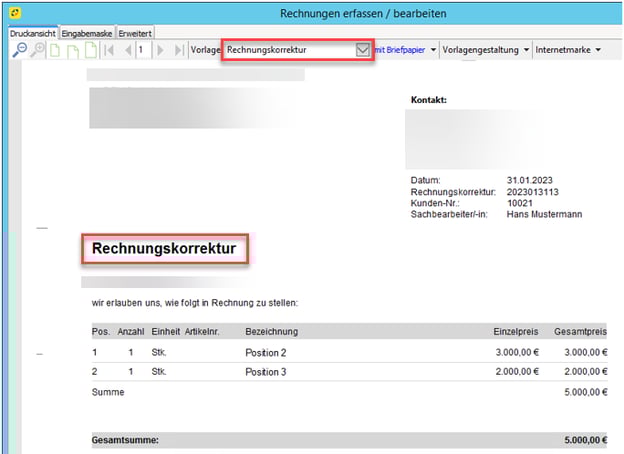
Task: Jump to the first page arrow
Action: [109, 50]
